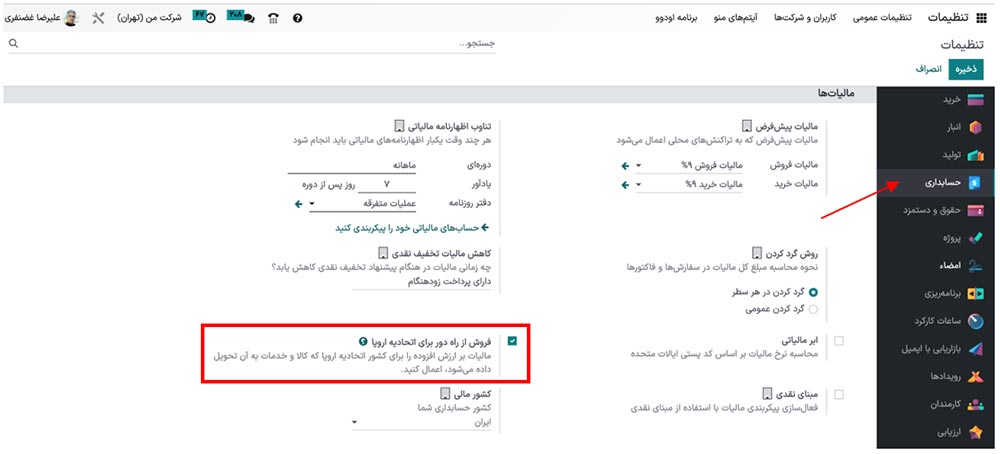
Task: Click the ساعات کارکرد clock icon in sidebar
Action: tap(976, 321)
